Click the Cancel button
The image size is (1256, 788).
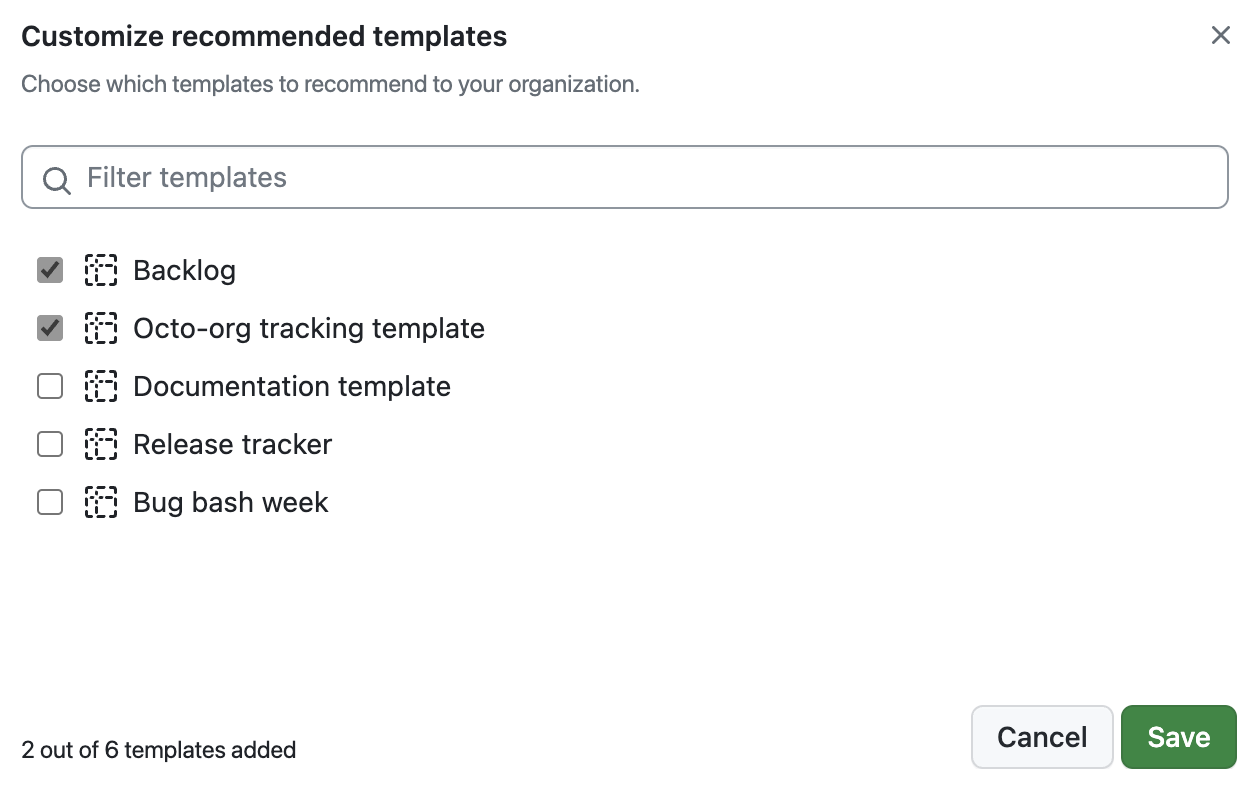(1042, 737)
